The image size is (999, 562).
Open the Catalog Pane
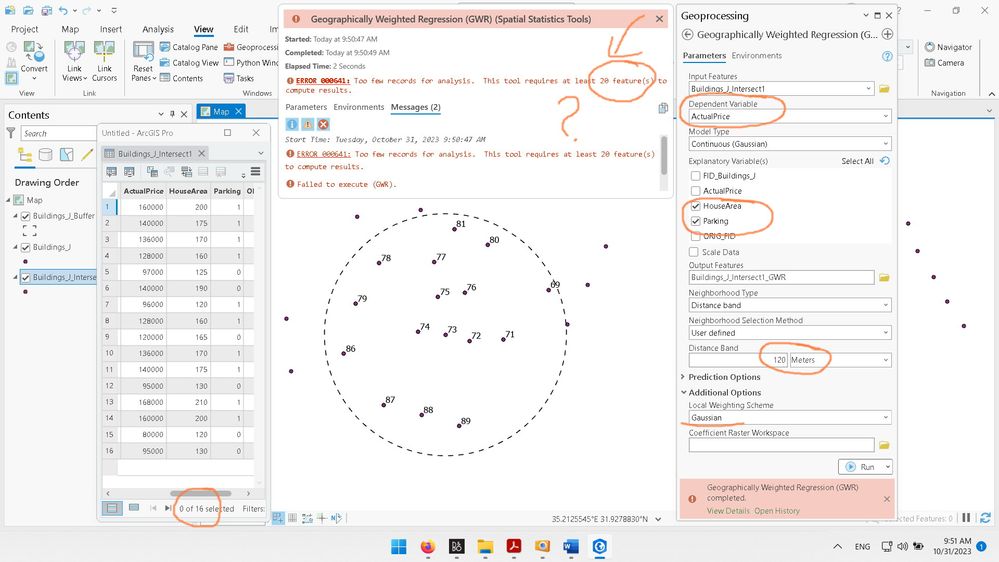coord(189,47)
